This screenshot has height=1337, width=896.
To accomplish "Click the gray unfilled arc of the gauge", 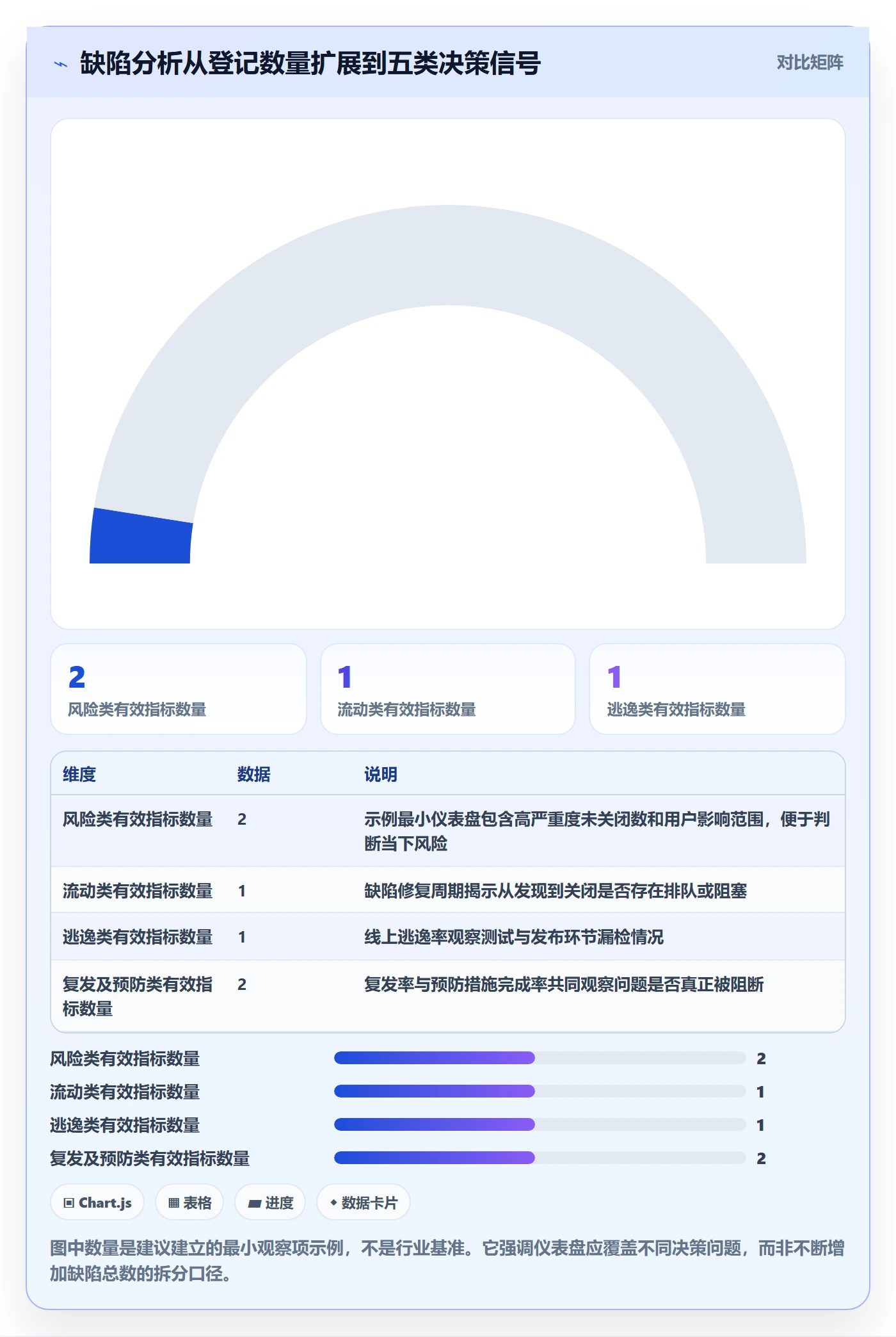I will [x=448, y=256].
